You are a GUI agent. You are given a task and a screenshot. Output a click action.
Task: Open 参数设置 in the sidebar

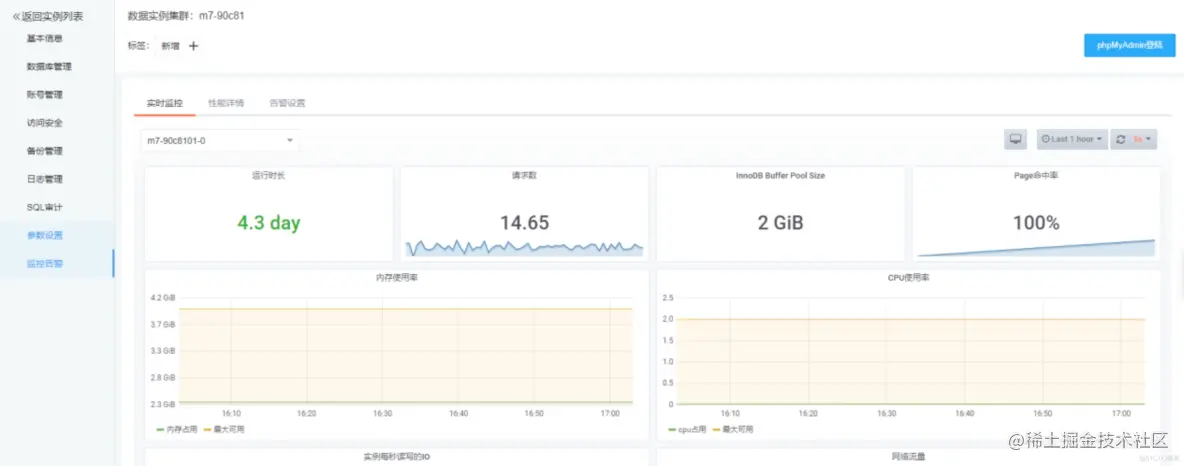(45, 235)
